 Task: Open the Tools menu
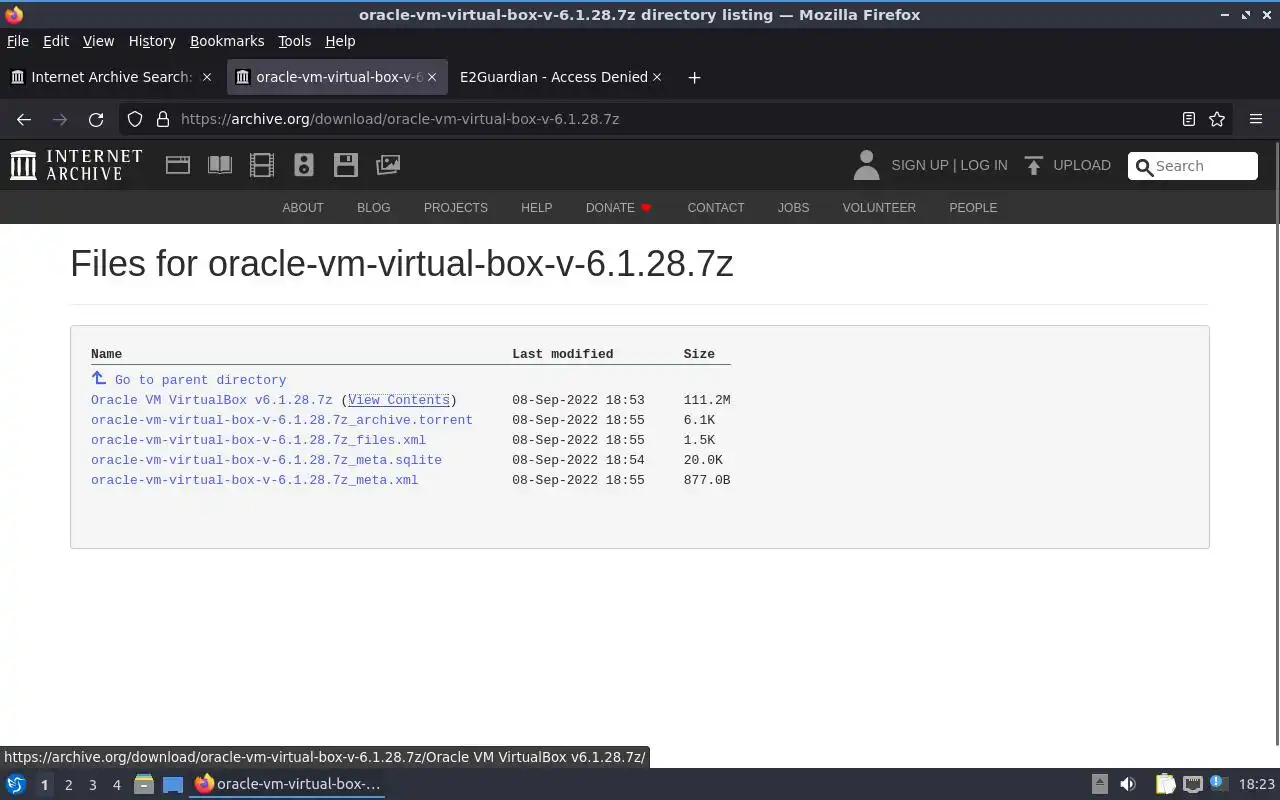294,41
